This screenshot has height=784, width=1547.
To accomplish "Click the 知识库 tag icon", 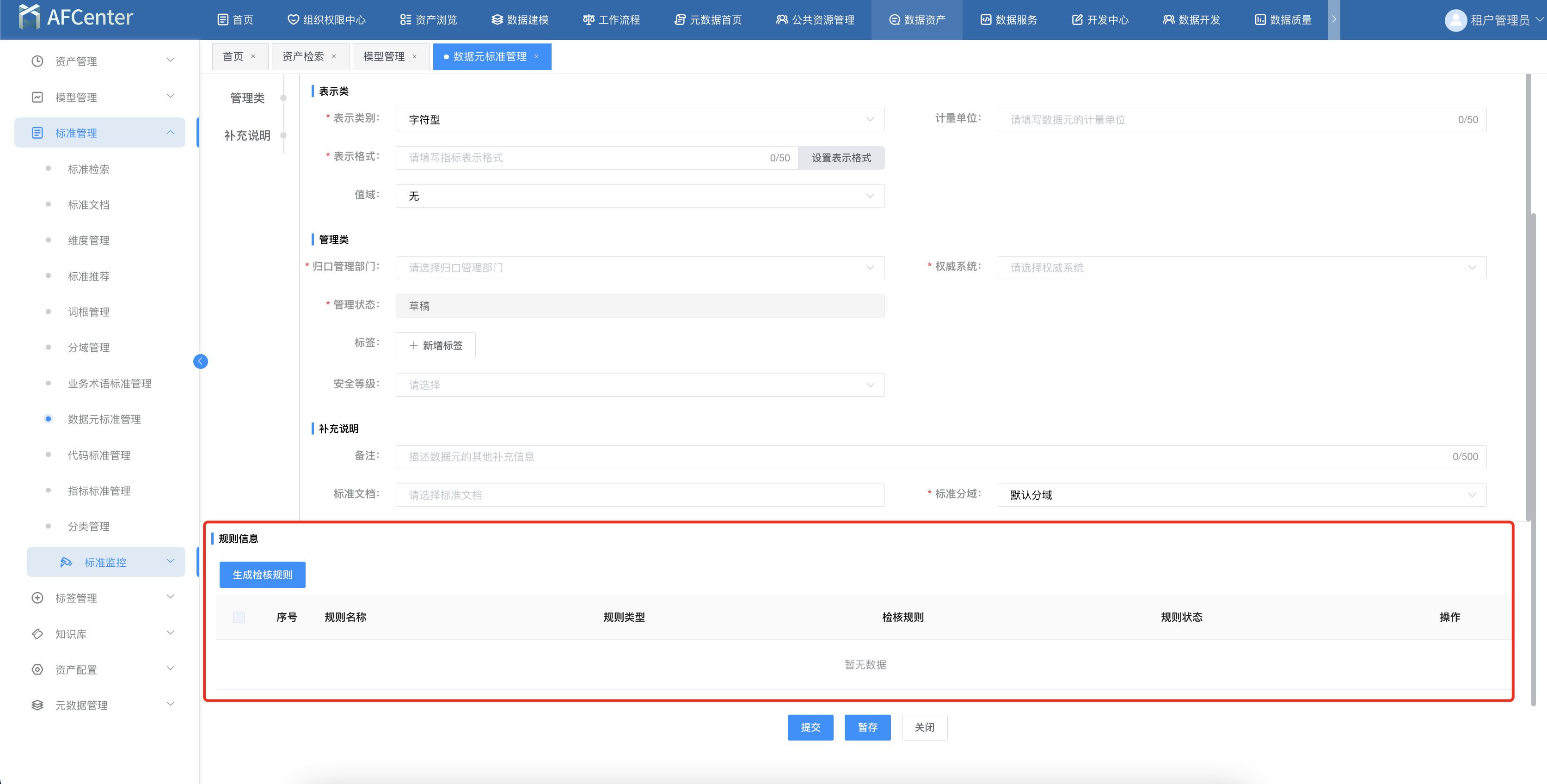I will point(37,634).
